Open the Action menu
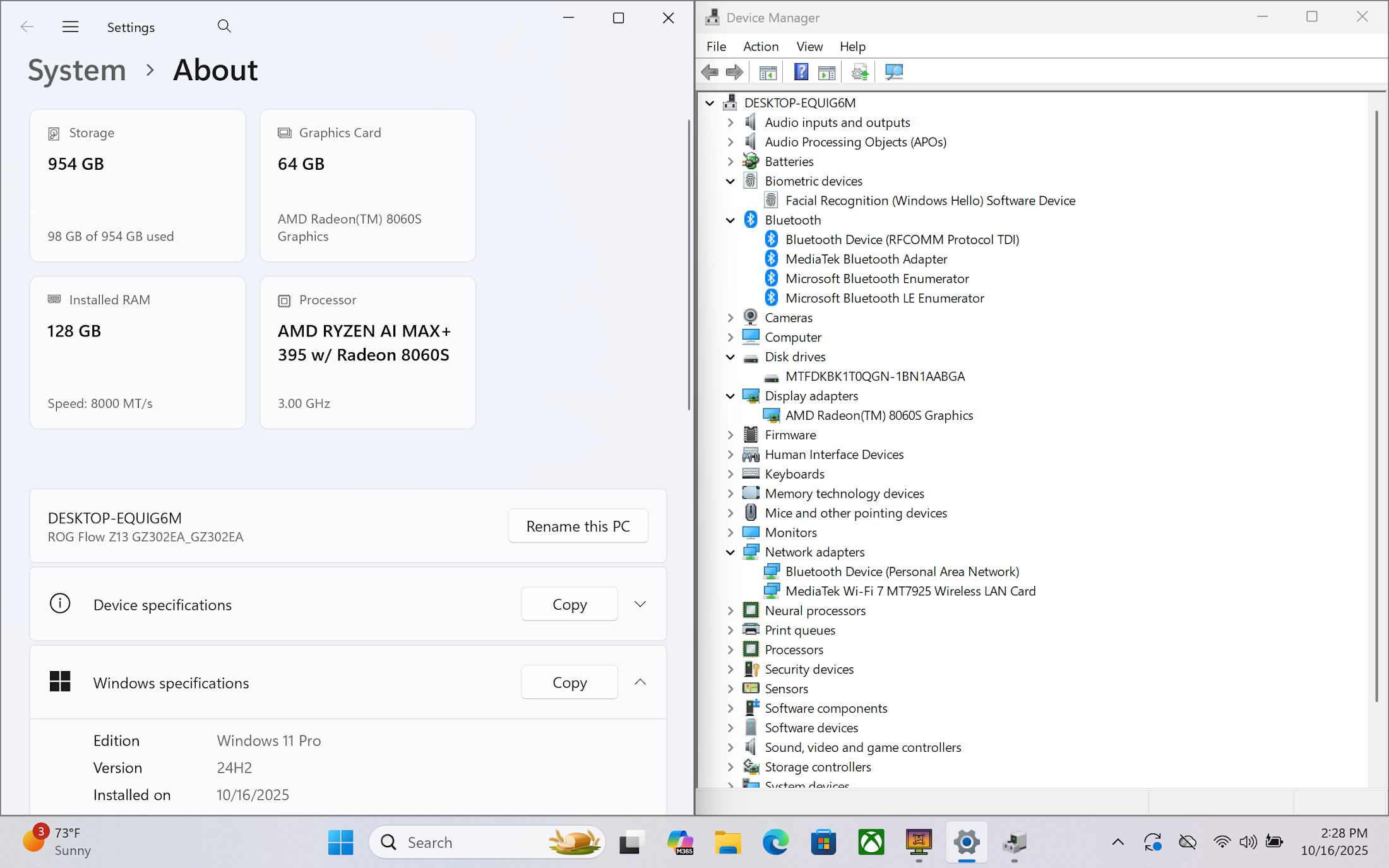The height and width of the screenshot is (868, 1389). coord(760,46)
